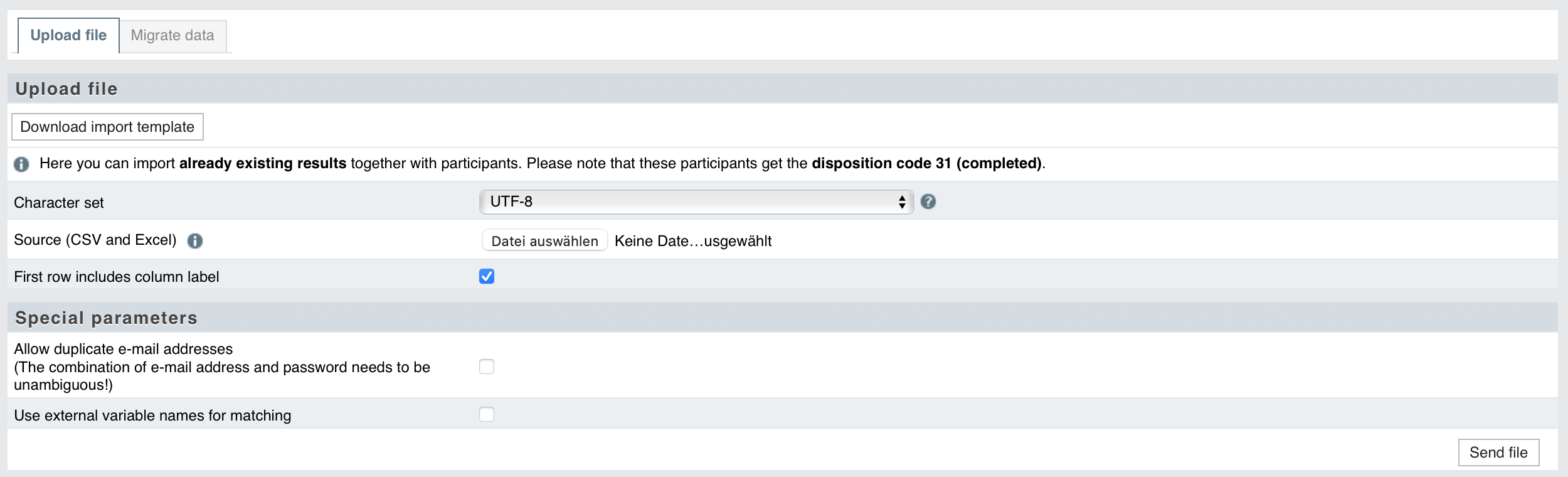1568x477 pixels.
Task: Click the First row includes column label text
Action: [x=117, y=277]
